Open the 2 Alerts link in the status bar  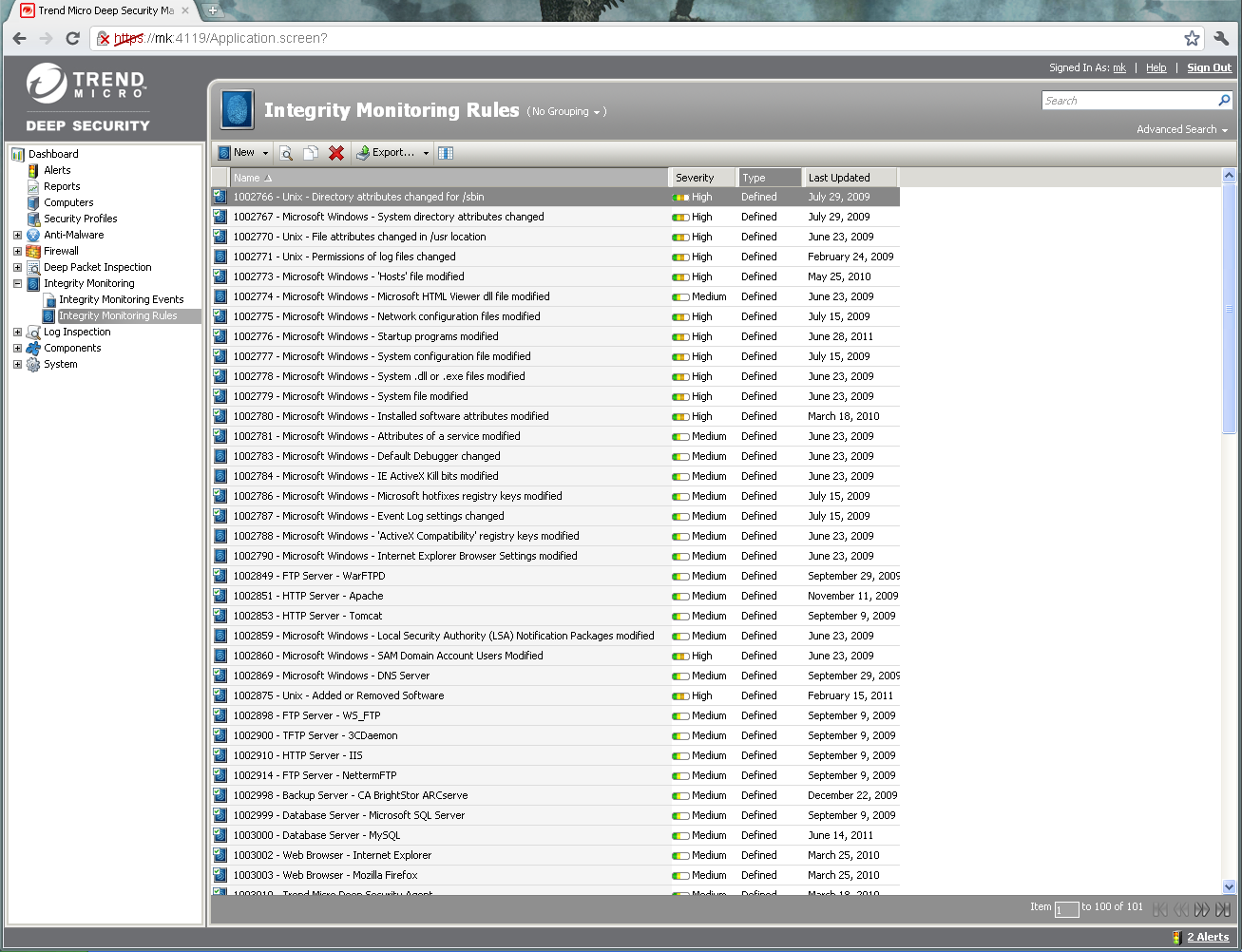pyautogui.click(x=1208, y=938)
